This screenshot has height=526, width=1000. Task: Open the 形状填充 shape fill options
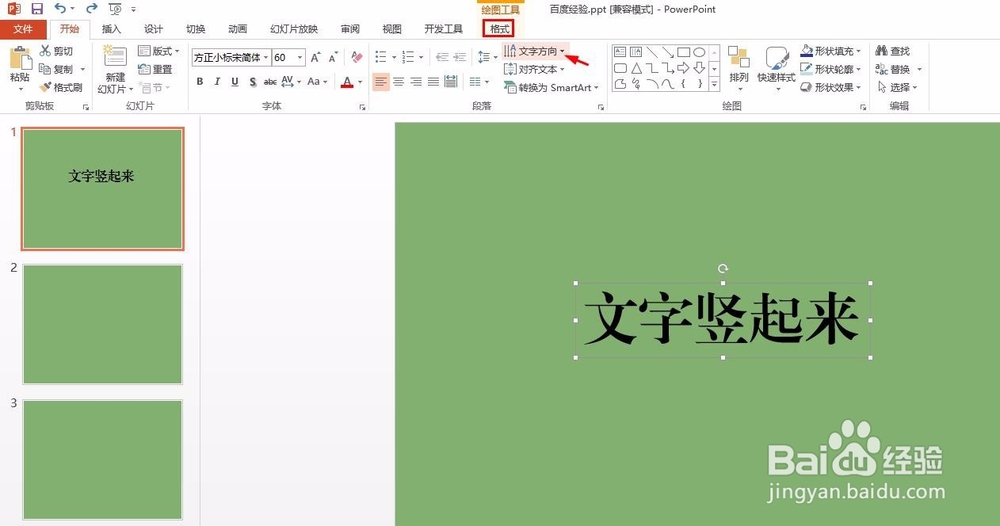pos(831,51)
